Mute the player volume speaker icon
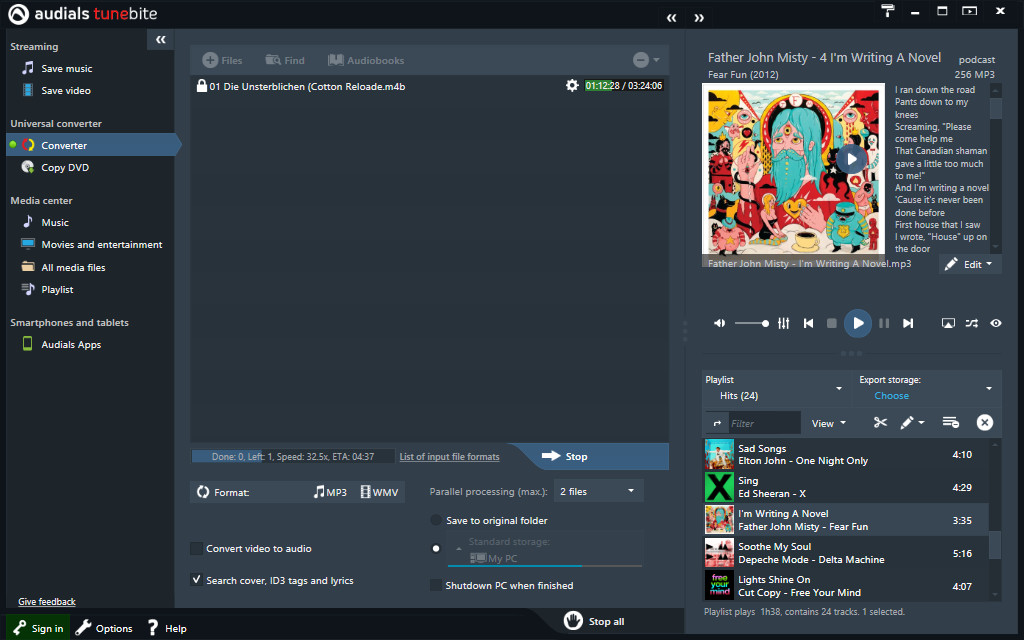The image size is (1024, 640). [719, 323]
